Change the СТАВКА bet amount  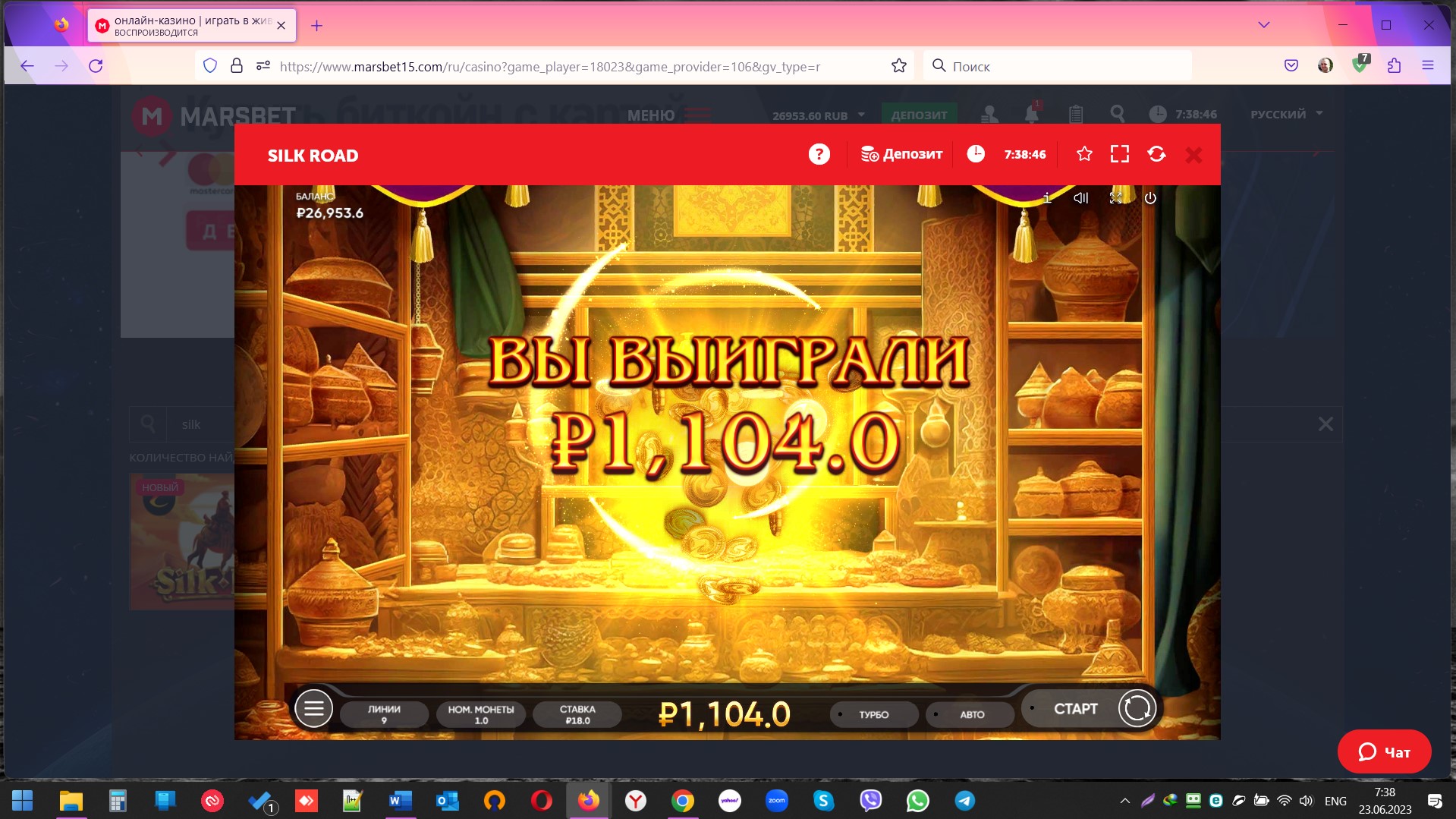click(577, 714)
